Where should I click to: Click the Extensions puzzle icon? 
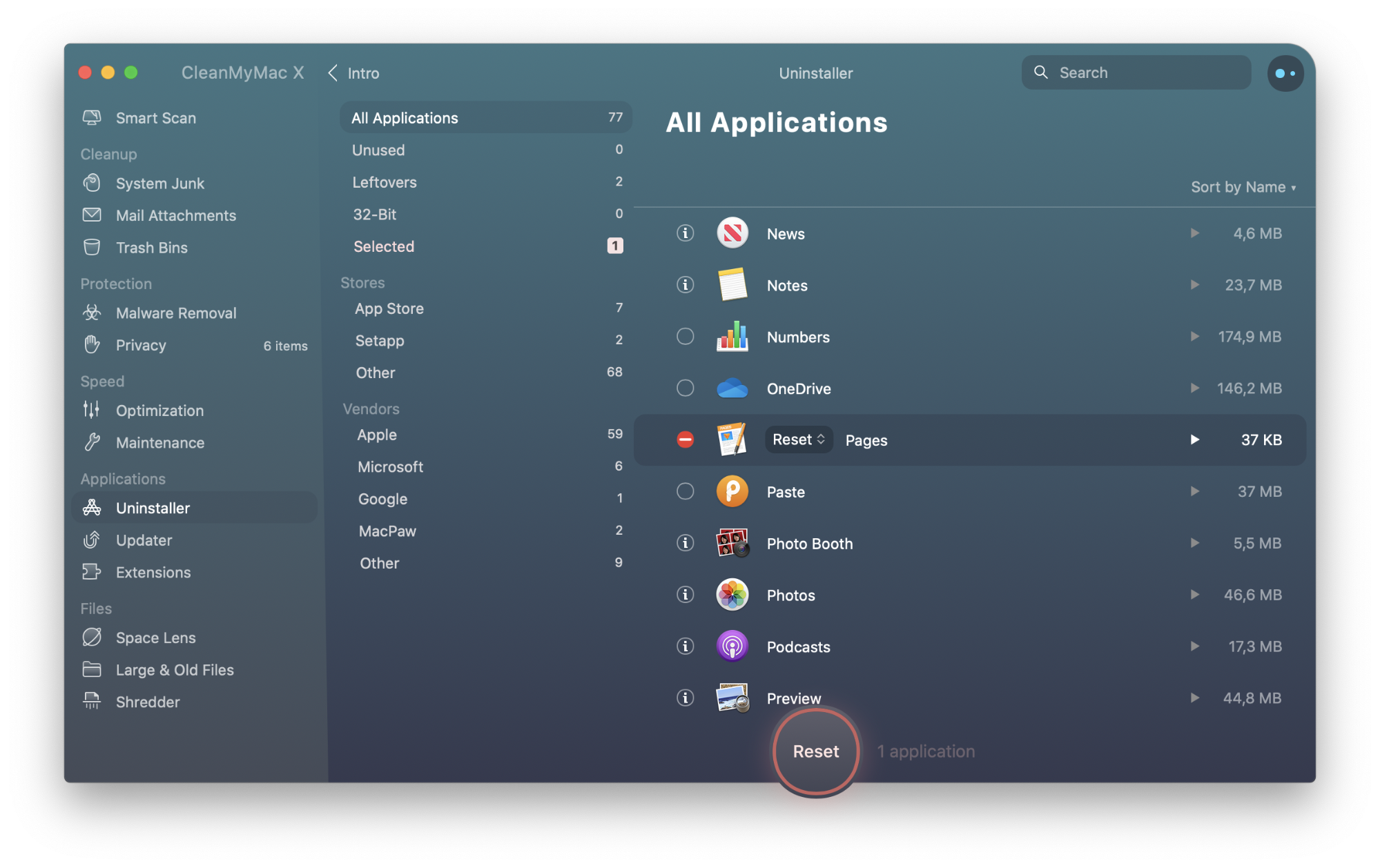tap(92, 572)
